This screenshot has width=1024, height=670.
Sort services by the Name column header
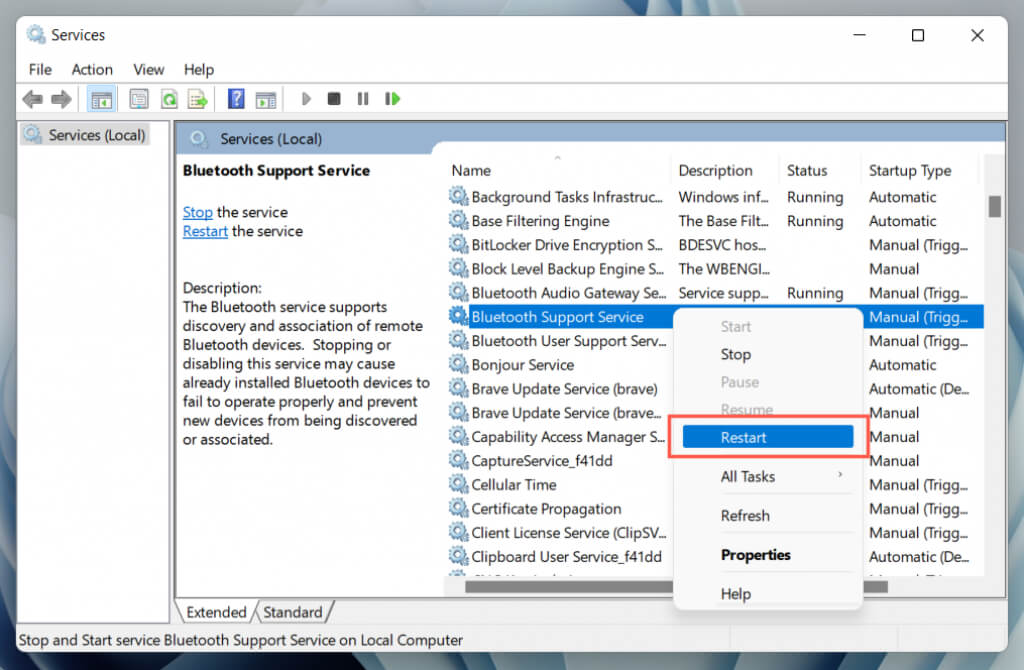471,170
